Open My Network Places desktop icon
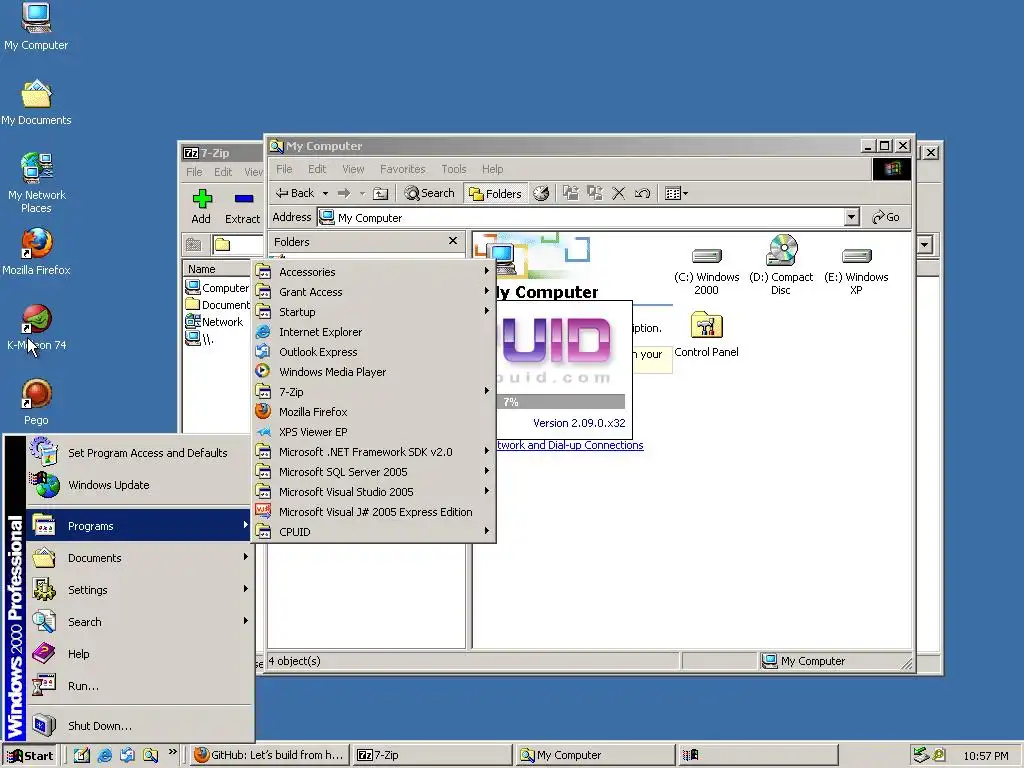This screenshot has width=1024, height=768. 37,183
